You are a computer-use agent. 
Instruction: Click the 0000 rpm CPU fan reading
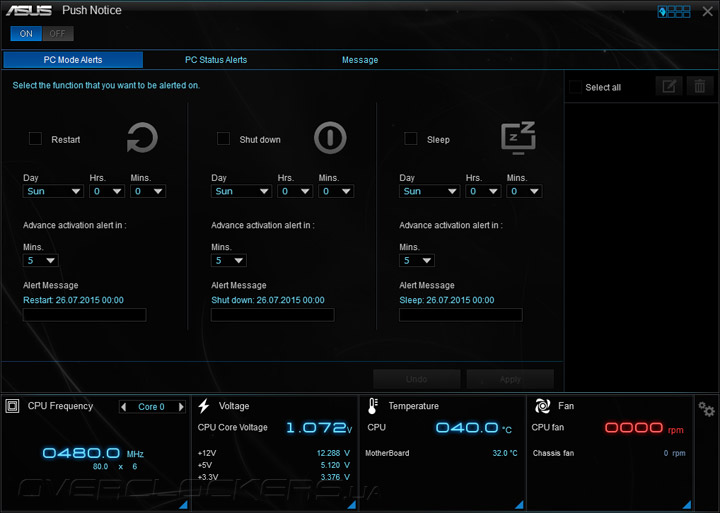(644, 428)
